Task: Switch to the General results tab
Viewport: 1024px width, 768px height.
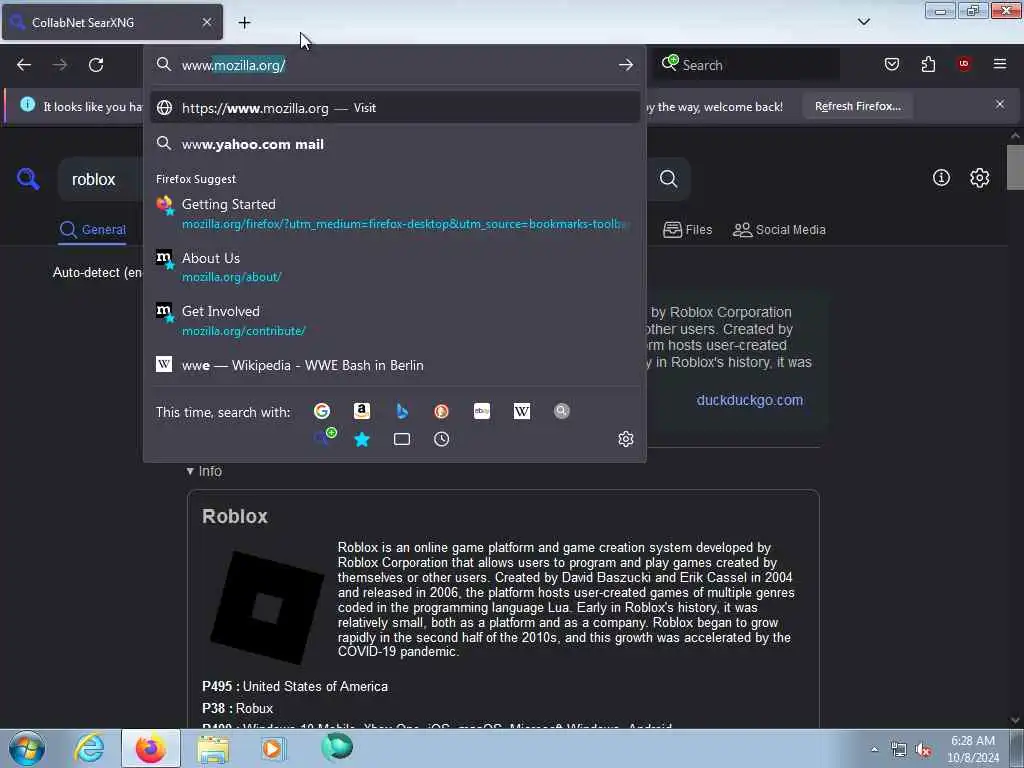Action: 93,230
